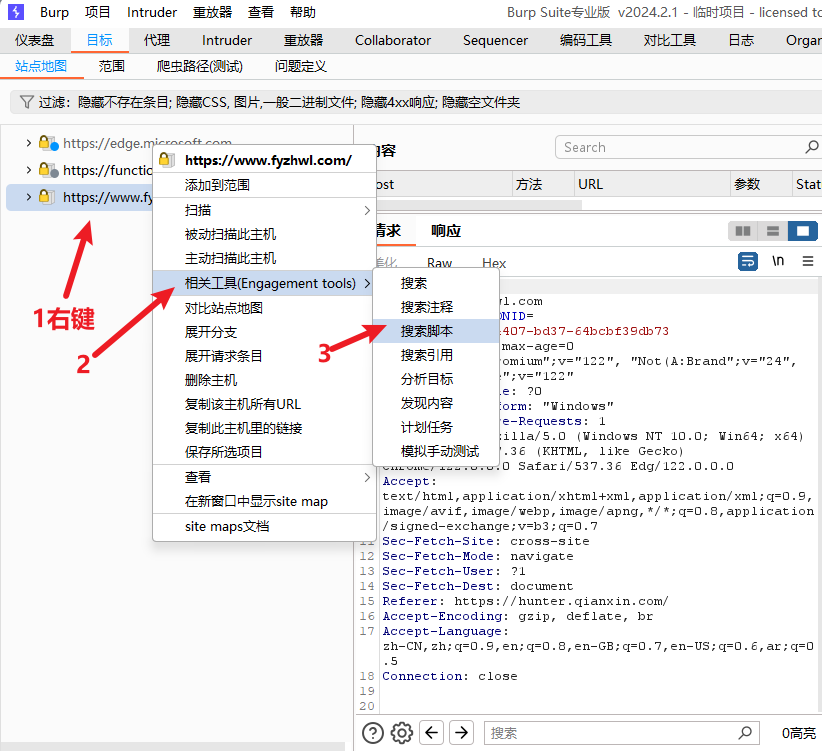Image resolution: width=822 pixels, height=751 pixels.
Task: Open the help question mark icon
Action: point(373,733)
